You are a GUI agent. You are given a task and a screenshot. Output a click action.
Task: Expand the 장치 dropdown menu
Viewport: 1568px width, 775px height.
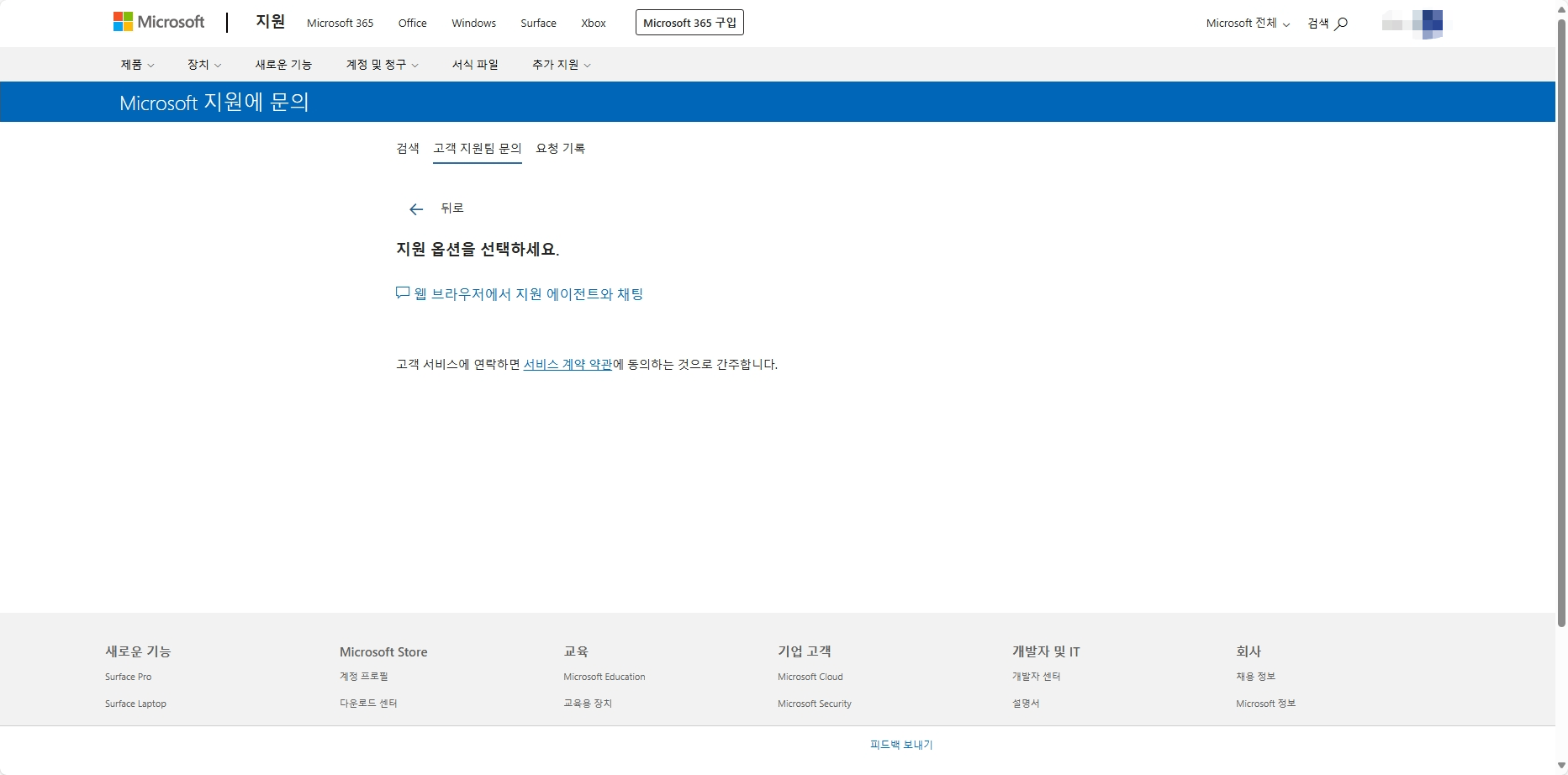204,65
